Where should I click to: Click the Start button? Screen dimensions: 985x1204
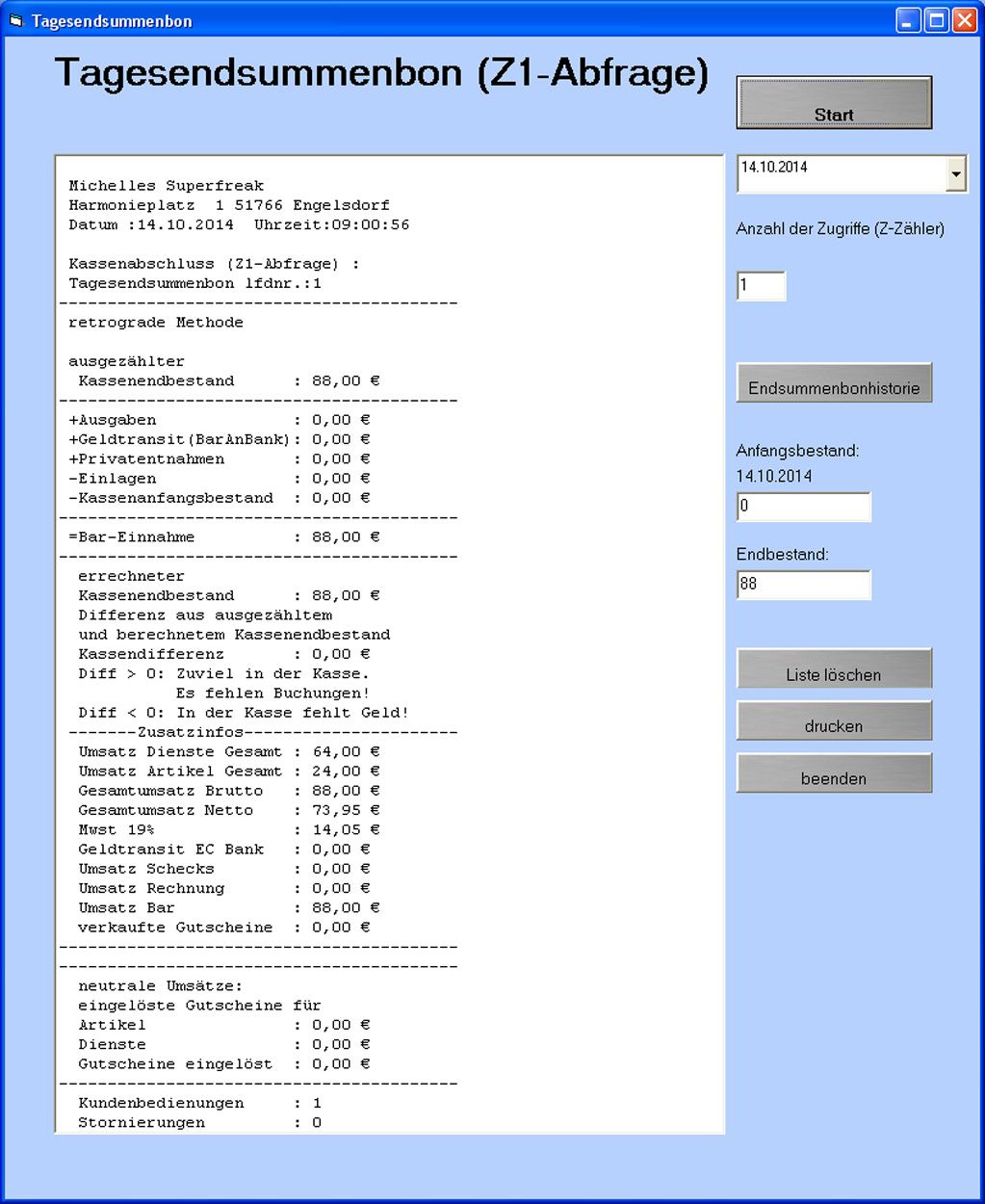tap(834, 103)
